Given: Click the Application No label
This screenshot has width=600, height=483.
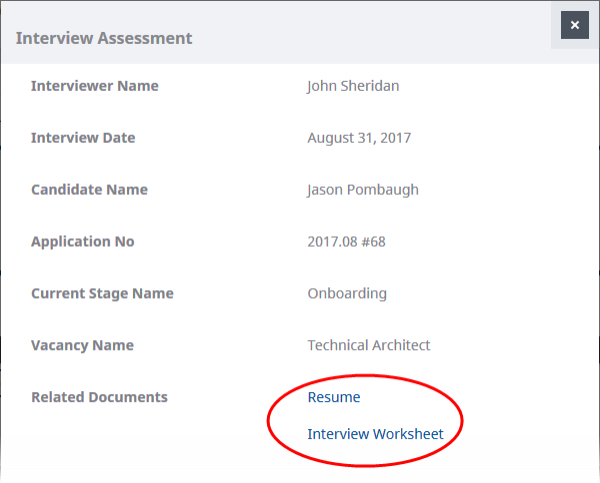Looking at the screenshot, I should (83, 242).
